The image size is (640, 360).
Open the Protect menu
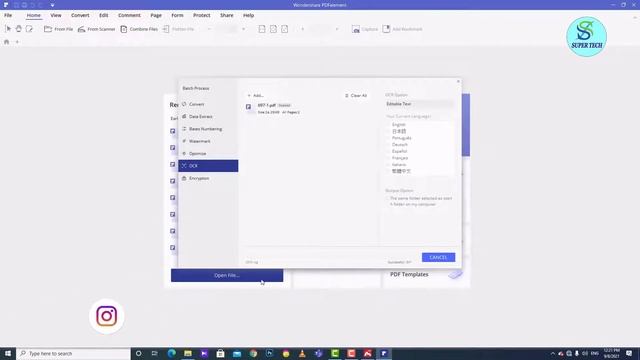pos(202,15)
